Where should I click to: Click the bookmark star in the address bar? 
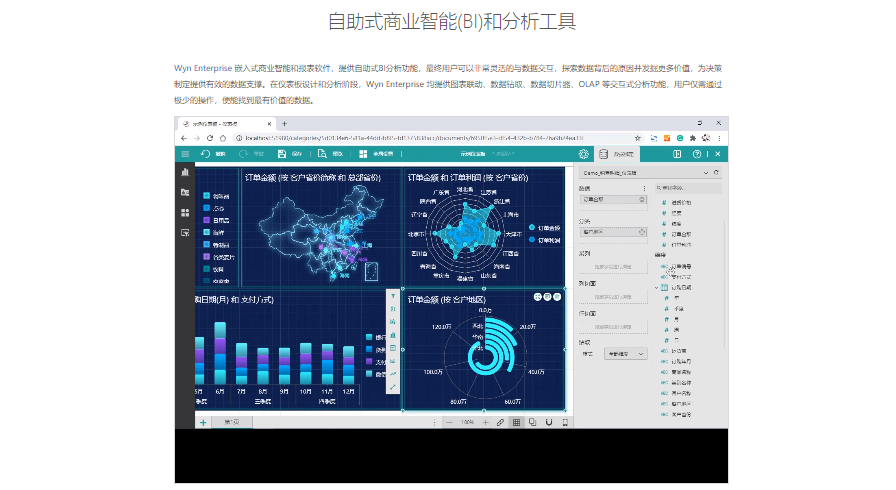click(x=638, y=138)
